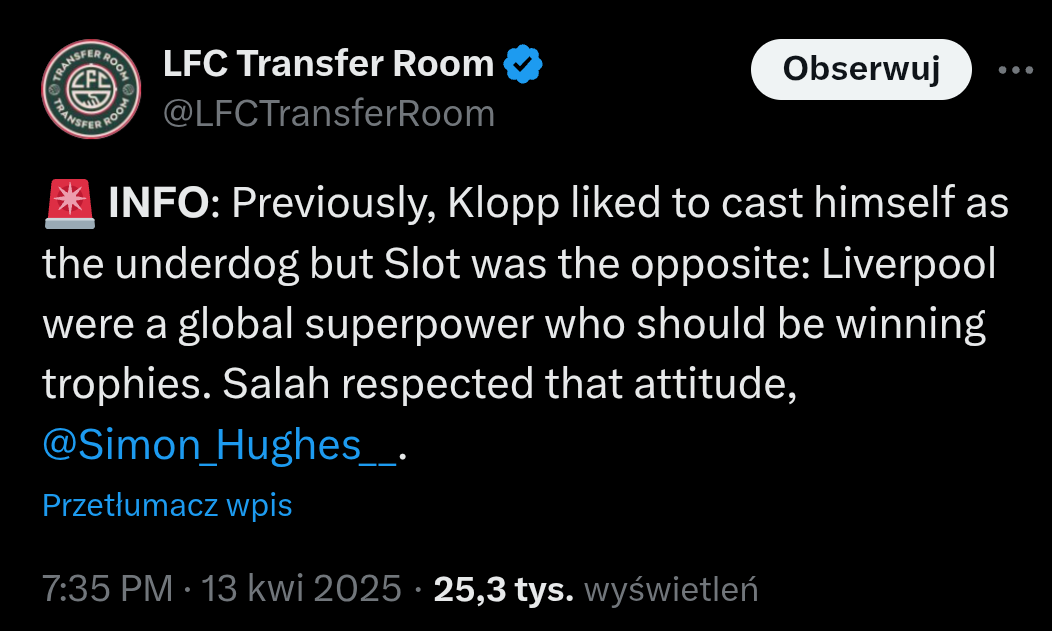The height and width of the screenshot is (631, 1052).
Task: Open the @LFCTransferRoom handle link
Action: (x=329, y=113)
